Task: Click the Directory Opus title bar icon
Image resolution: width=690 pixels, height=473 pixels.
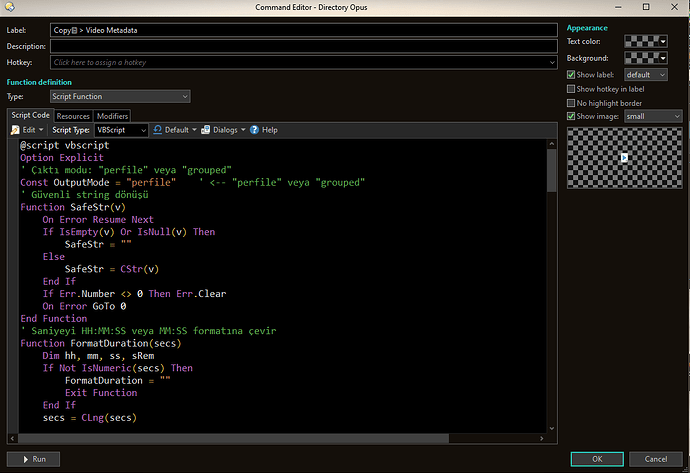Action: click(11, 9)
